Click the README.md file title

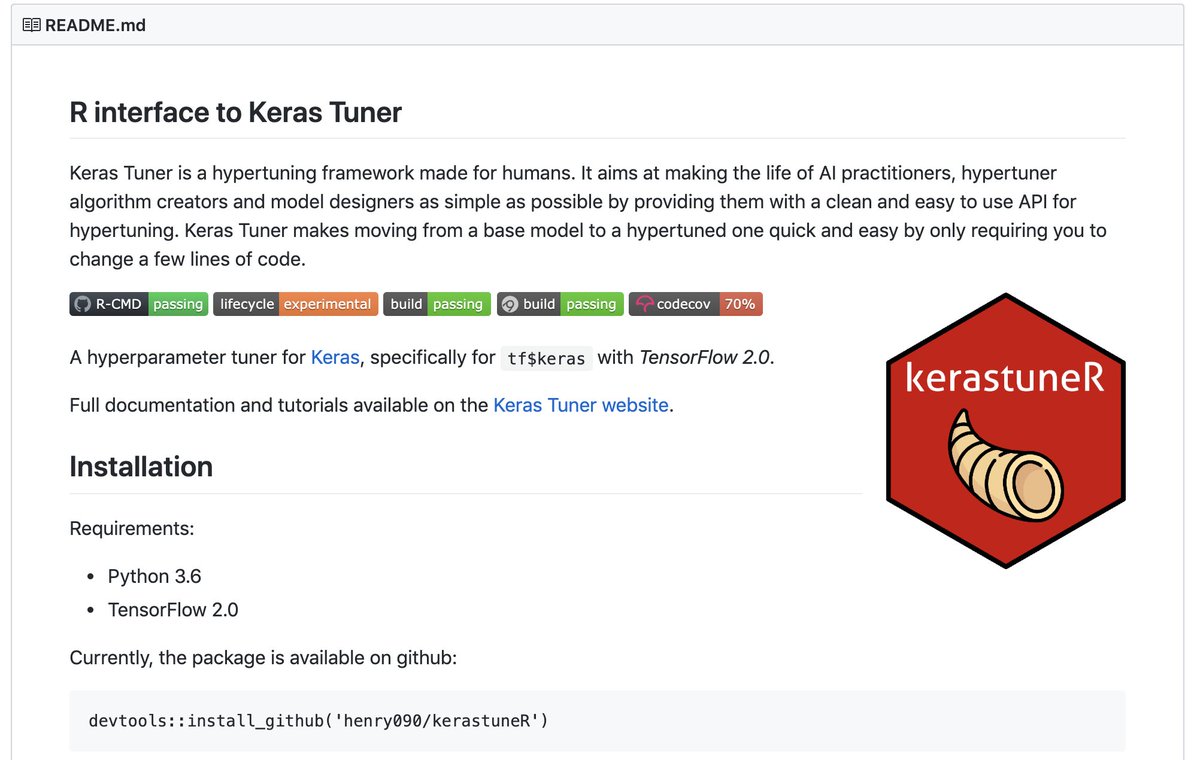pyautogui.click(x=95, y=25)
